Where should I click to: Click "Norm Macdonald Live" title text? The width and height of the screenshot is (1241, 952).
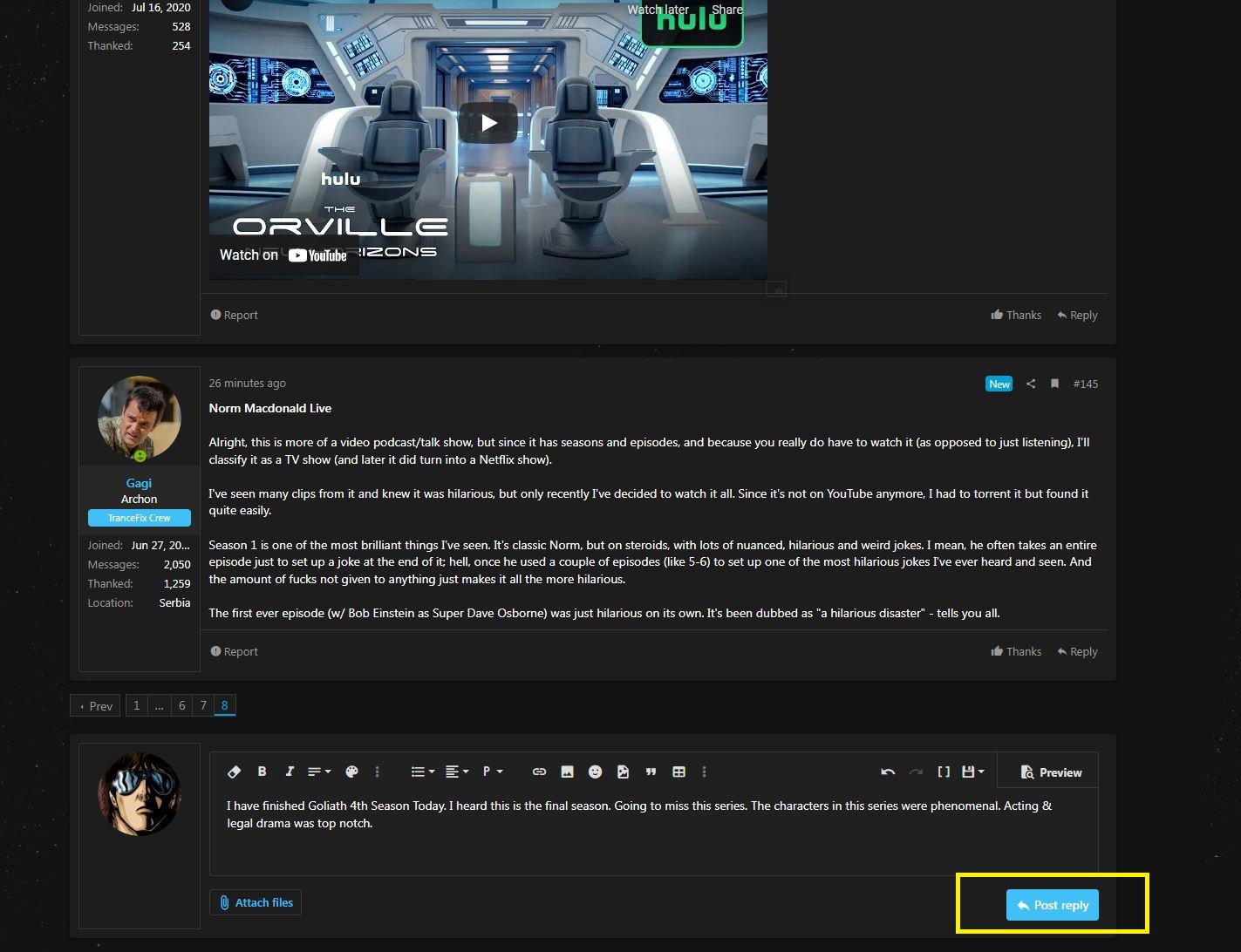click(x=270, y=408)
